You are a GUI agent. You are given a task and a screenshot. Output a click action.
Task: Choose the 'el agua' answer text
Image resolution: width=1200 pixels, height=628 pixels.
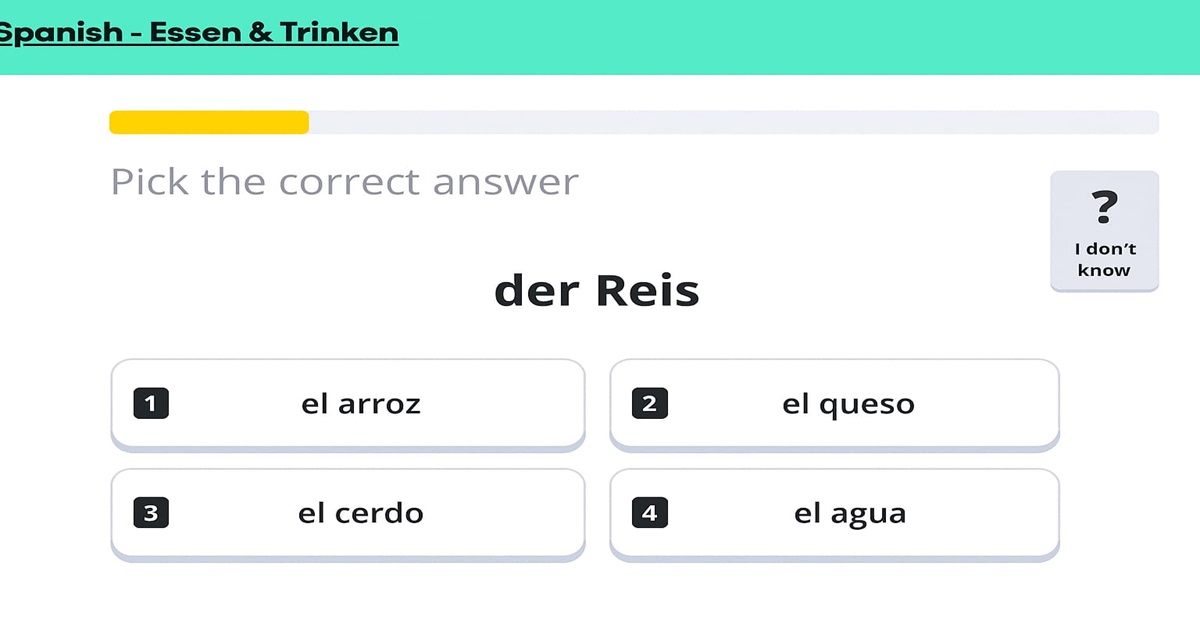click(850, 514)
